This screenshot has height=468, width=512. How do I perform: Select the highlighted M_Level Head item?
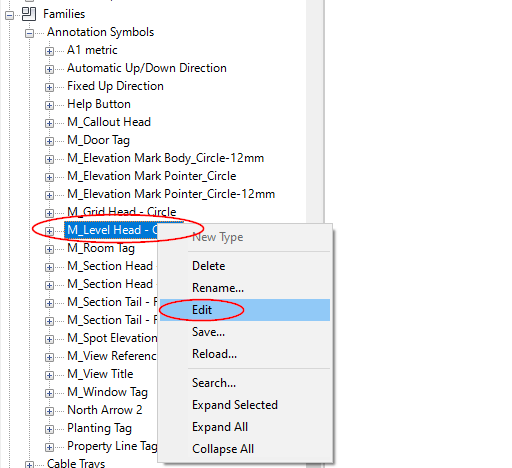tap(112, 230)
